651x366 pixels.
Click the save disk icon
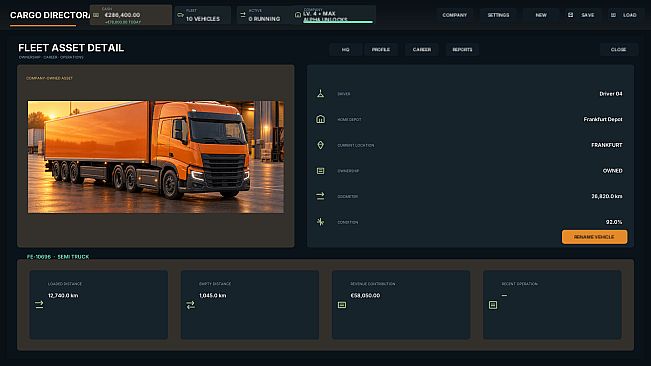[x=570, y=15]
